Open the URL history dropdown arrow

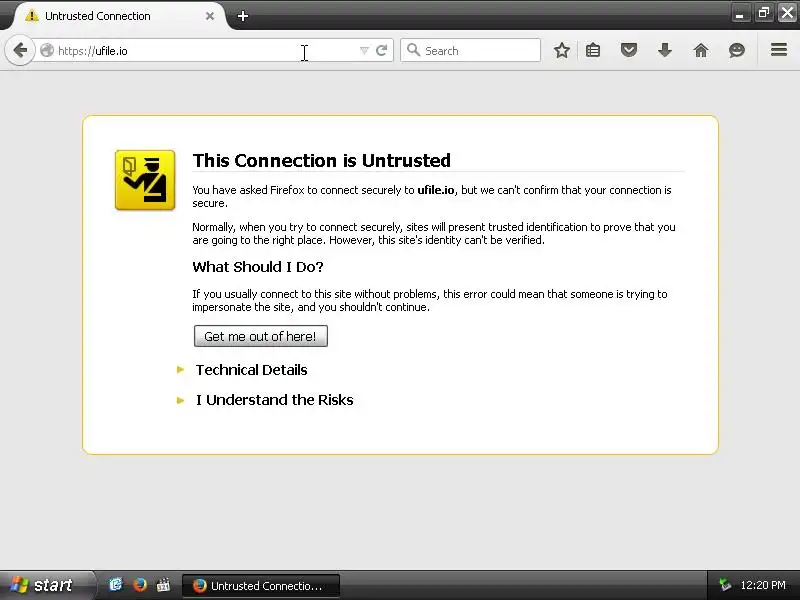tap(364, 51)
